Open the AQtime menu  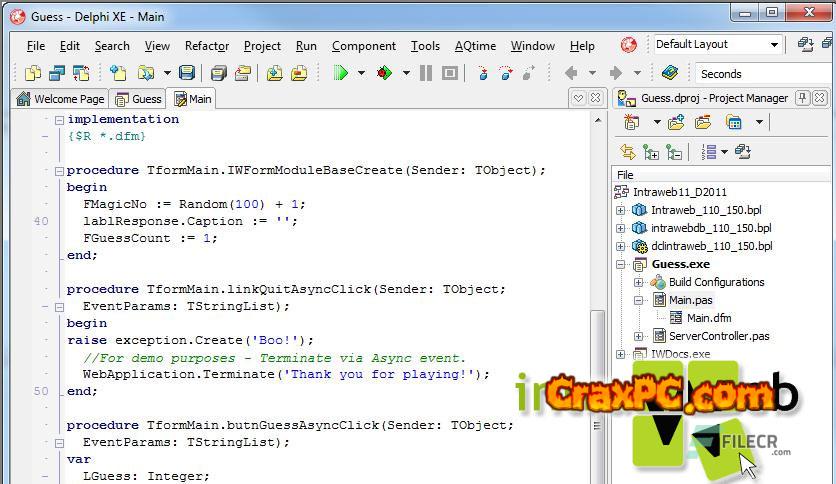pos(476,46)
